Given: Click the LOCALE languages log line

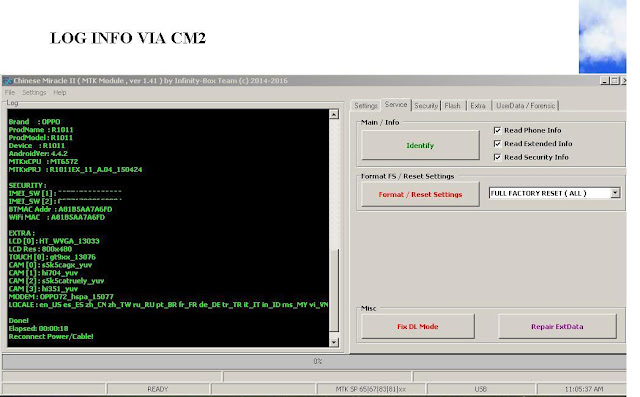Looking at the screenshot, I should (x=168, y=305).
